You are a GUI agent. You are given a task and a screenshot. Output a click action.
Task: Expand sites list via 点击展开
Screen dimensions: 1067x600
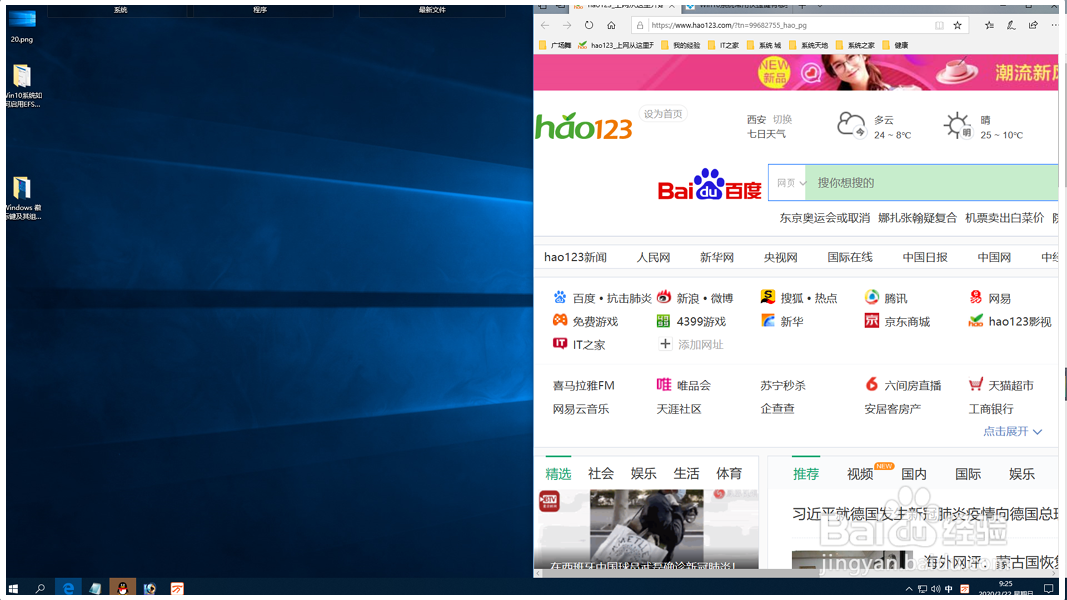click(x=1013, y=431)
